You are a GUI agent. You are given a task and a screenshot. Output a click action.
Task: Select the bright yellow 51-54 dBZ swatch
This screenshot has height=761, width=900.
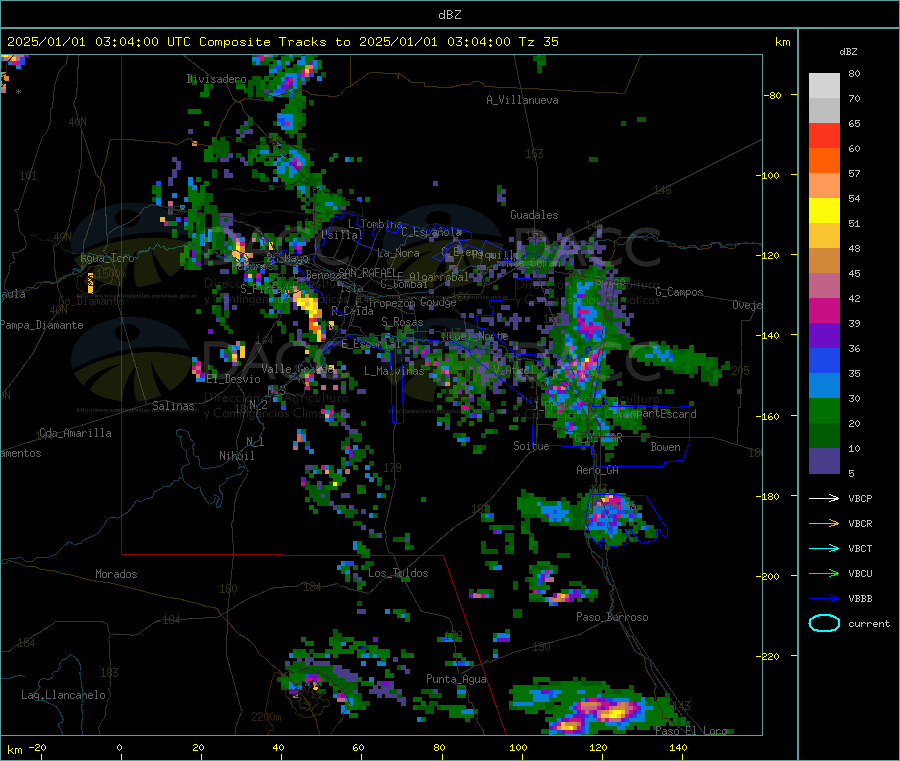point(824,211)
